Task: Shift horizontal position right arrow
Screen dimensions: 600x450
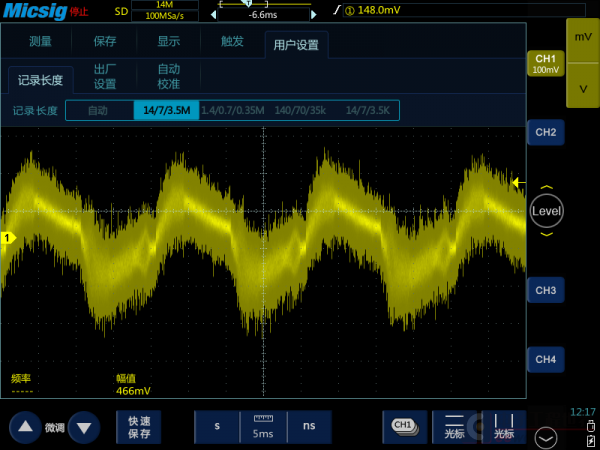Action: click(x=314, y=15)
